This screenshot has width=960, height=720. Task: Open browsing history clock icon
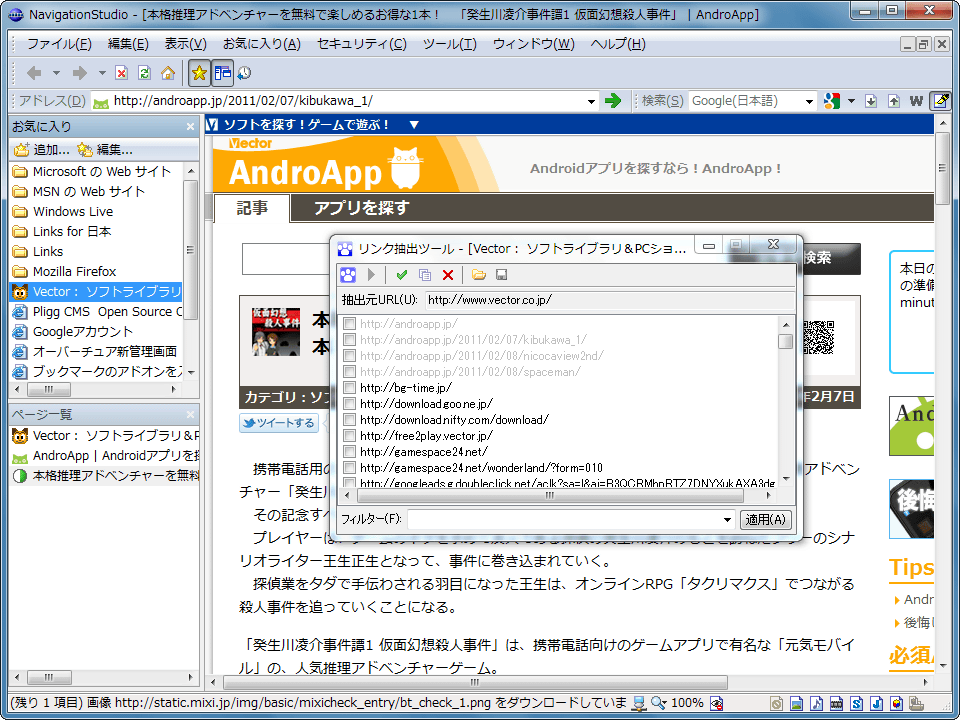tap(244, 73)
